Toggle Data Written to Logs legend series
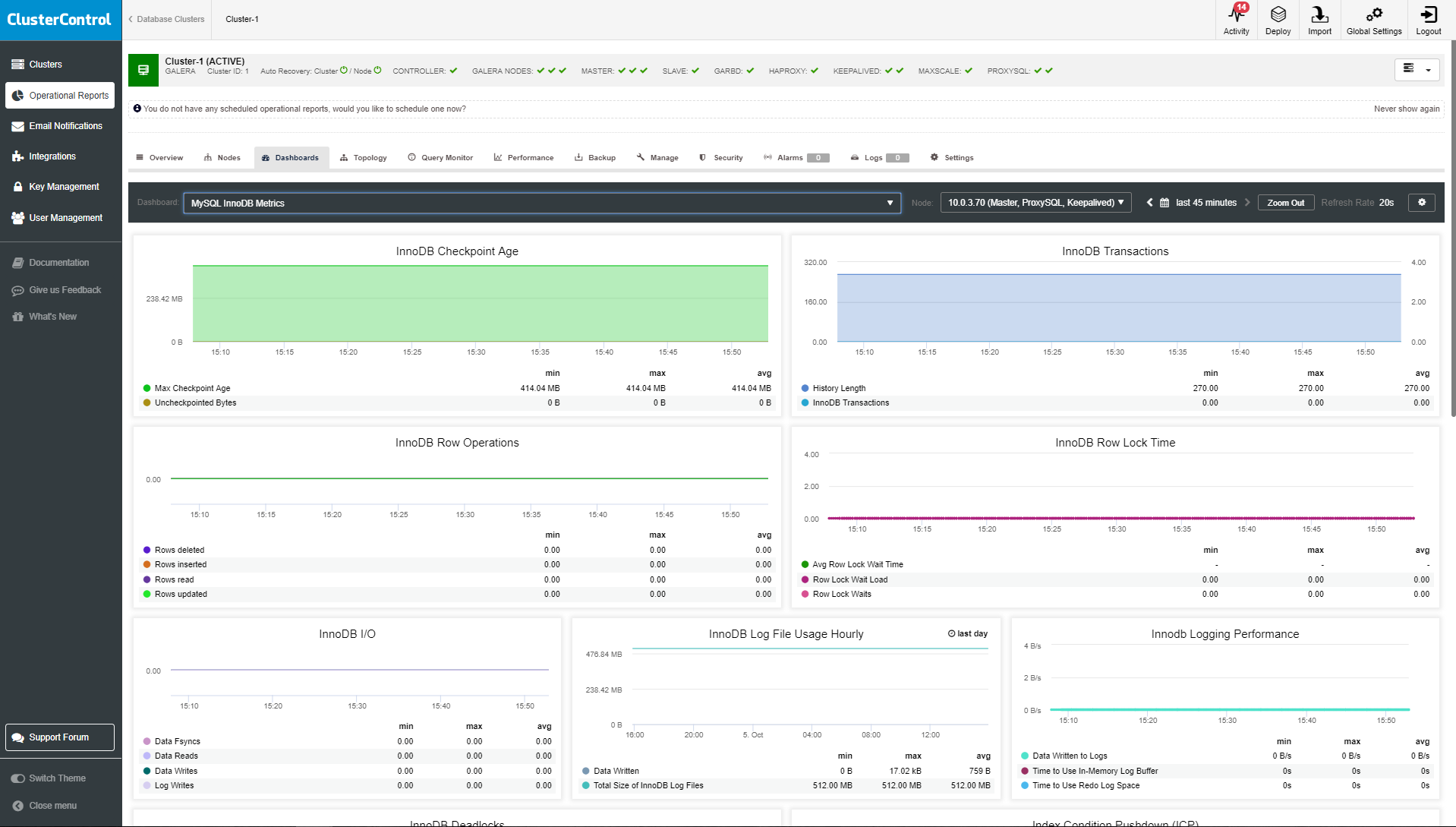The image size is (1456, 827). click(x=1064, y=756)
